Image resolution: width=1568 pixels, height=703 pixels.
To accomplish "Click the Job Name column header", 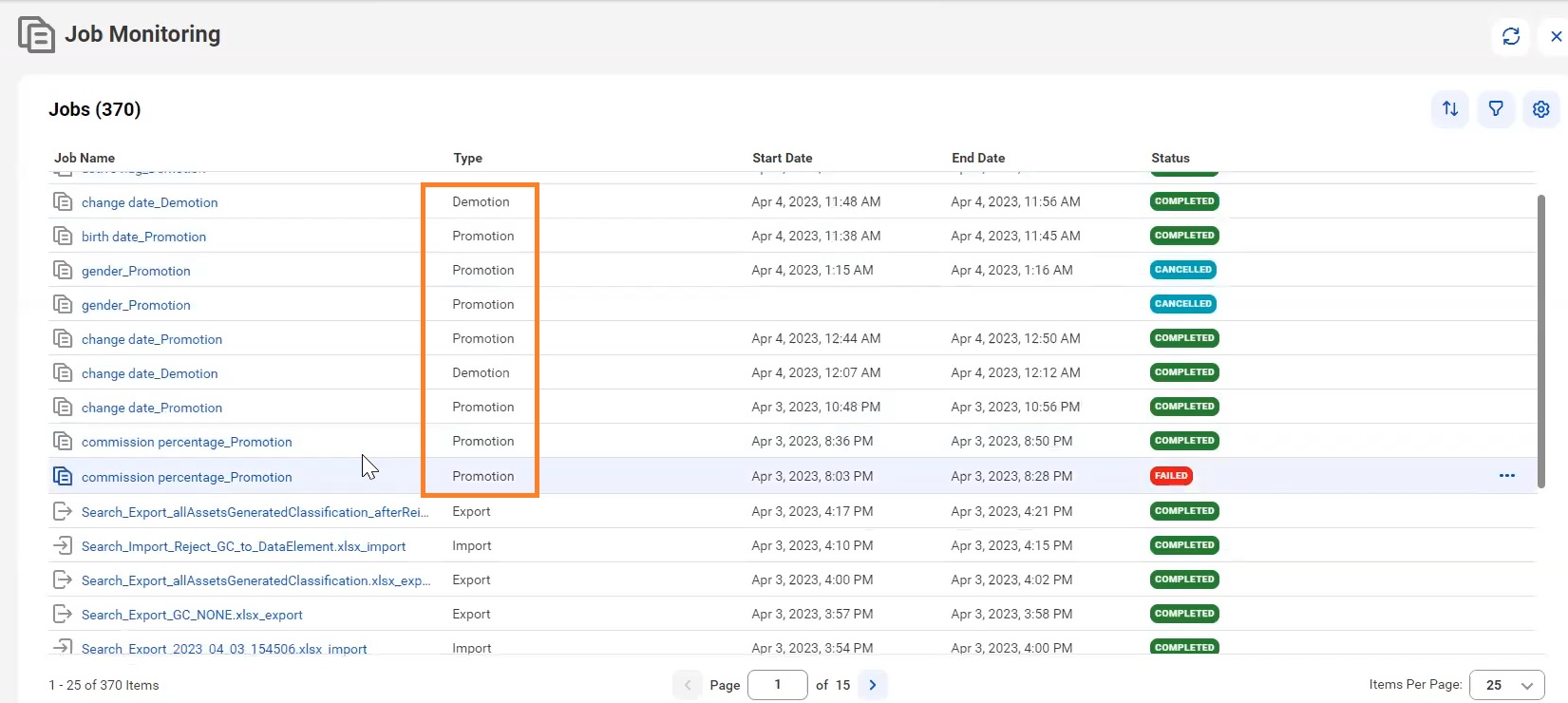I will tap(85, 158).
